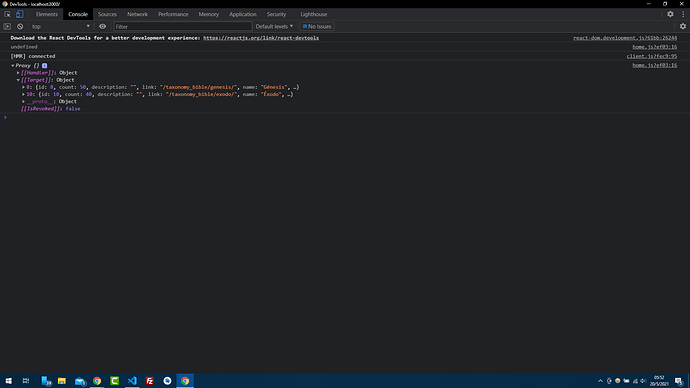
Task: Open the first Chrome icon on taskbar
Action: point(97,381)
